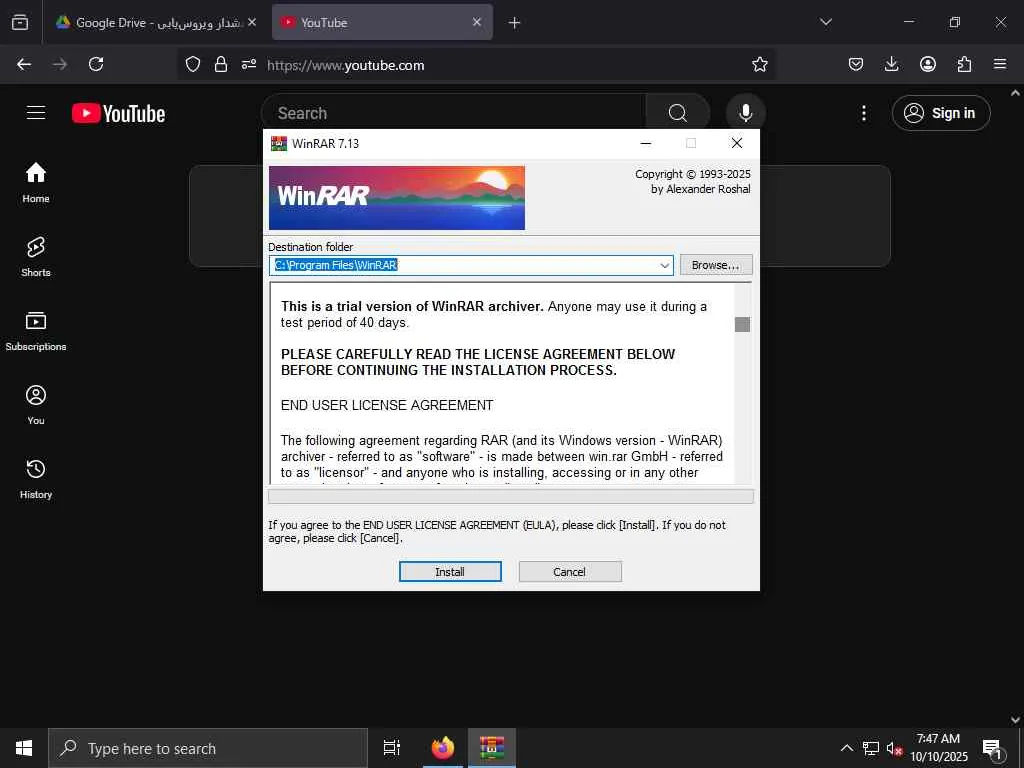Image resolution: width=1024 pixels, height=768 pixels.
Task: Click the network tray icon
Action: [x=871, y=748]
